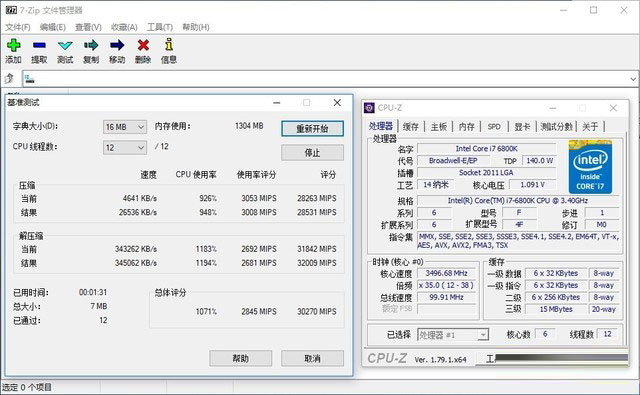
Task: Switch to the 关于 tab in CPU-Z
Action: [590, 126]
